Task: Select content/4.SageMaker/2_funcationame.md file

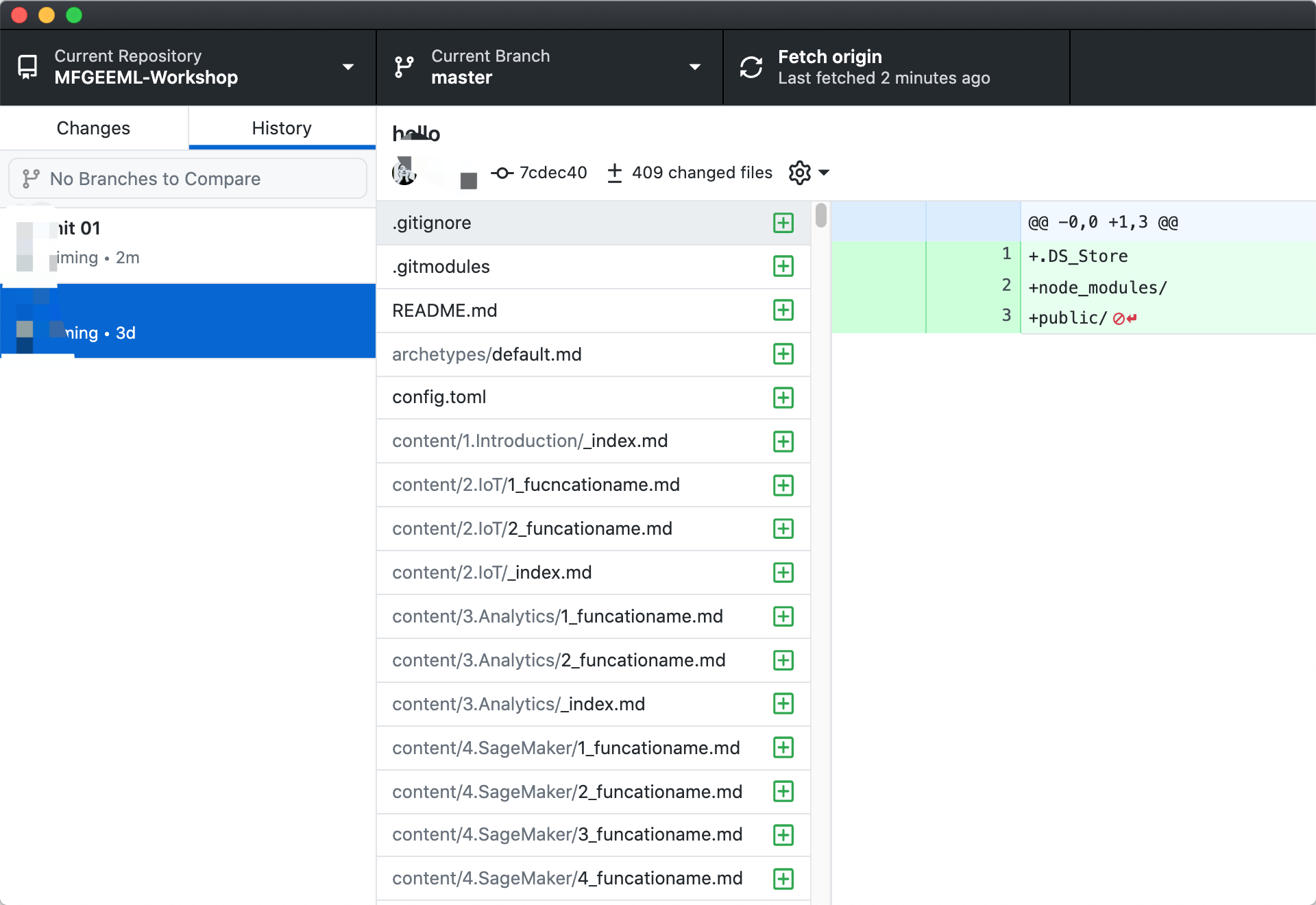Action: [594, 792]
